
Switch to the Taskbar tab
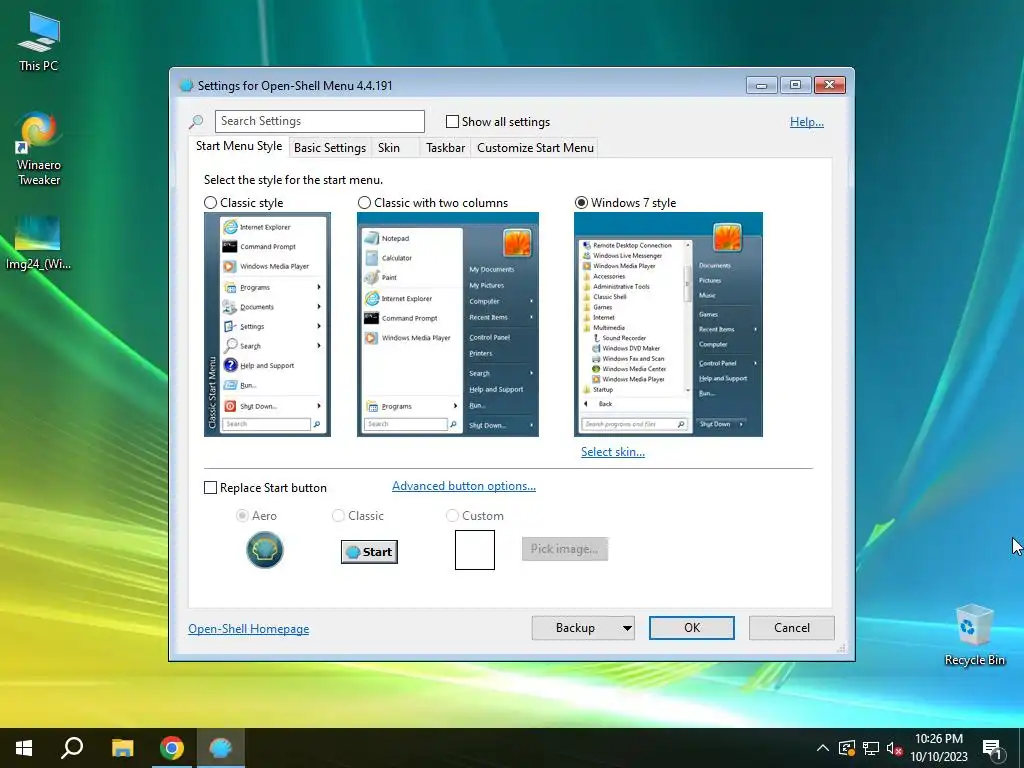(x=445, y=148)
